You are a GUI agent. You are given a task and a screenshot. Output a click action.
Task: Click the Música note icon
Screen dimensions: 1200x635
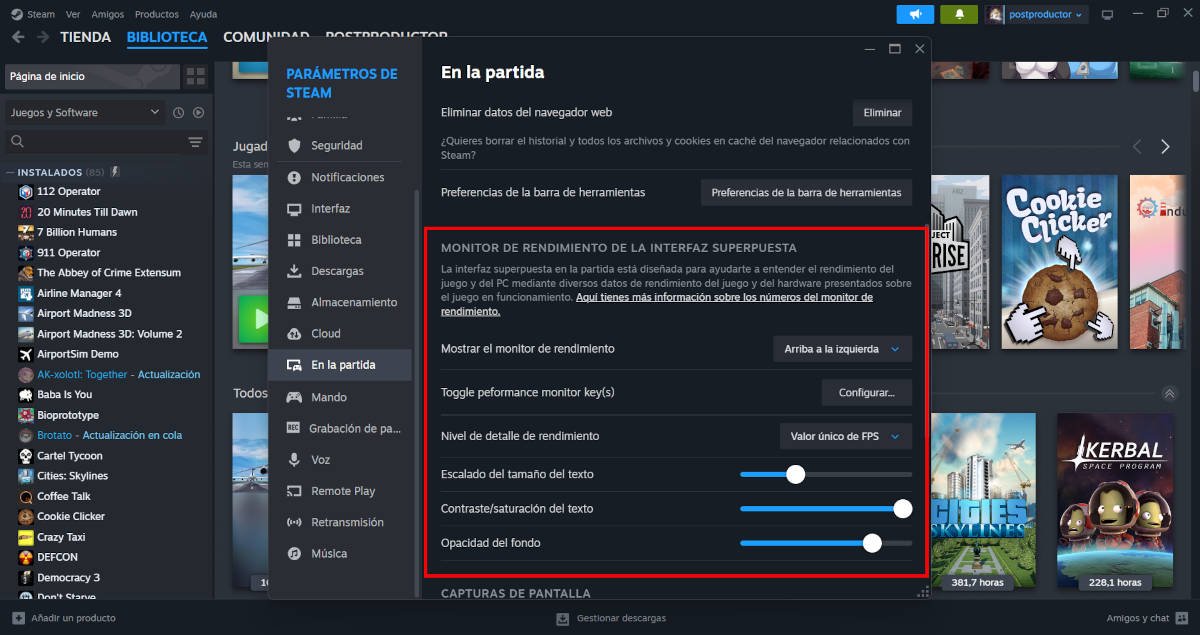coord(294,553)
